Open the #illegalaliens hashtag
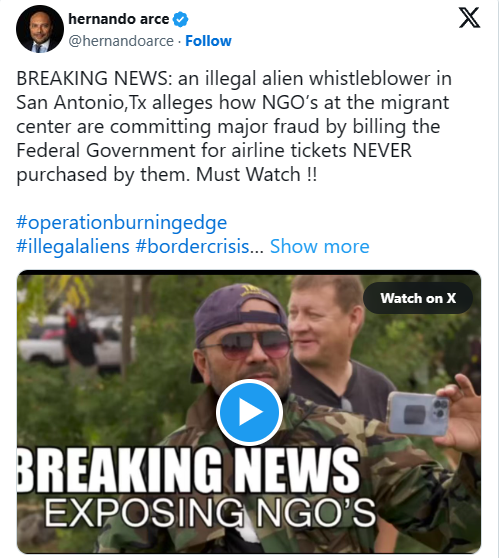 click(73, 246)
